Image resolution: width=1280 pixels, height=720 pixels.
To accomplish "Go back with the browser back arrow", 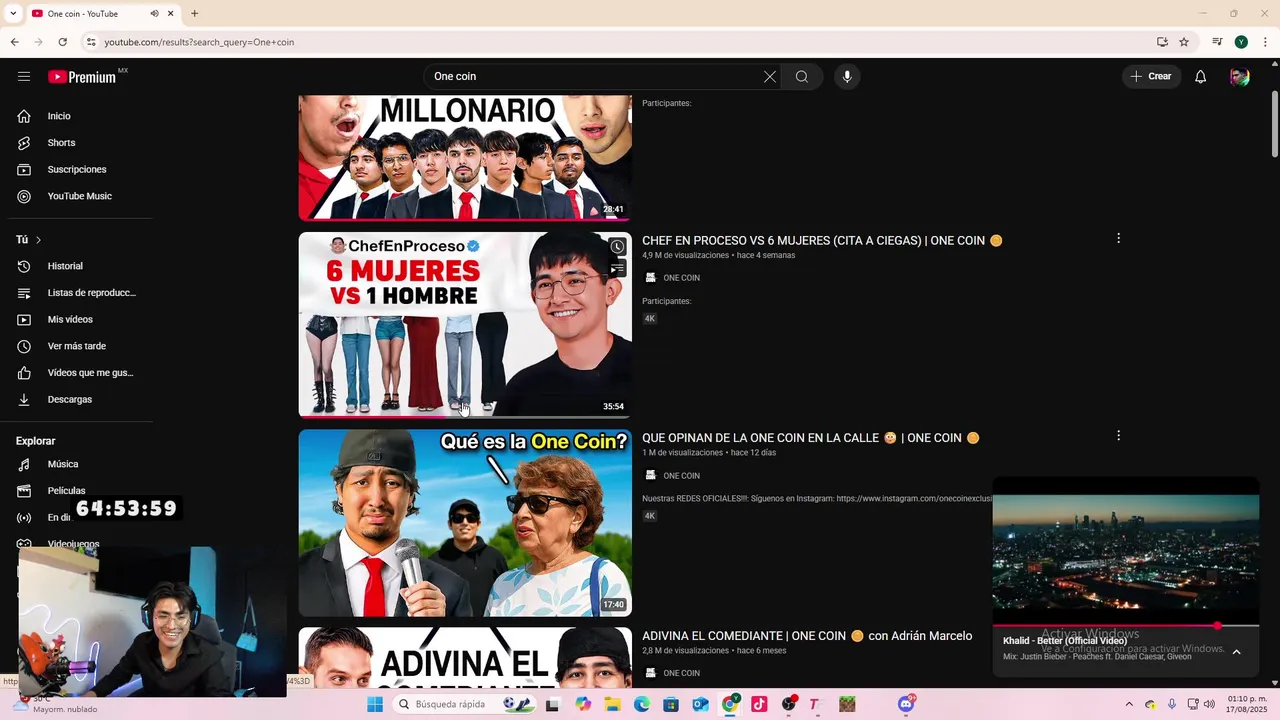I will (14, 42).
